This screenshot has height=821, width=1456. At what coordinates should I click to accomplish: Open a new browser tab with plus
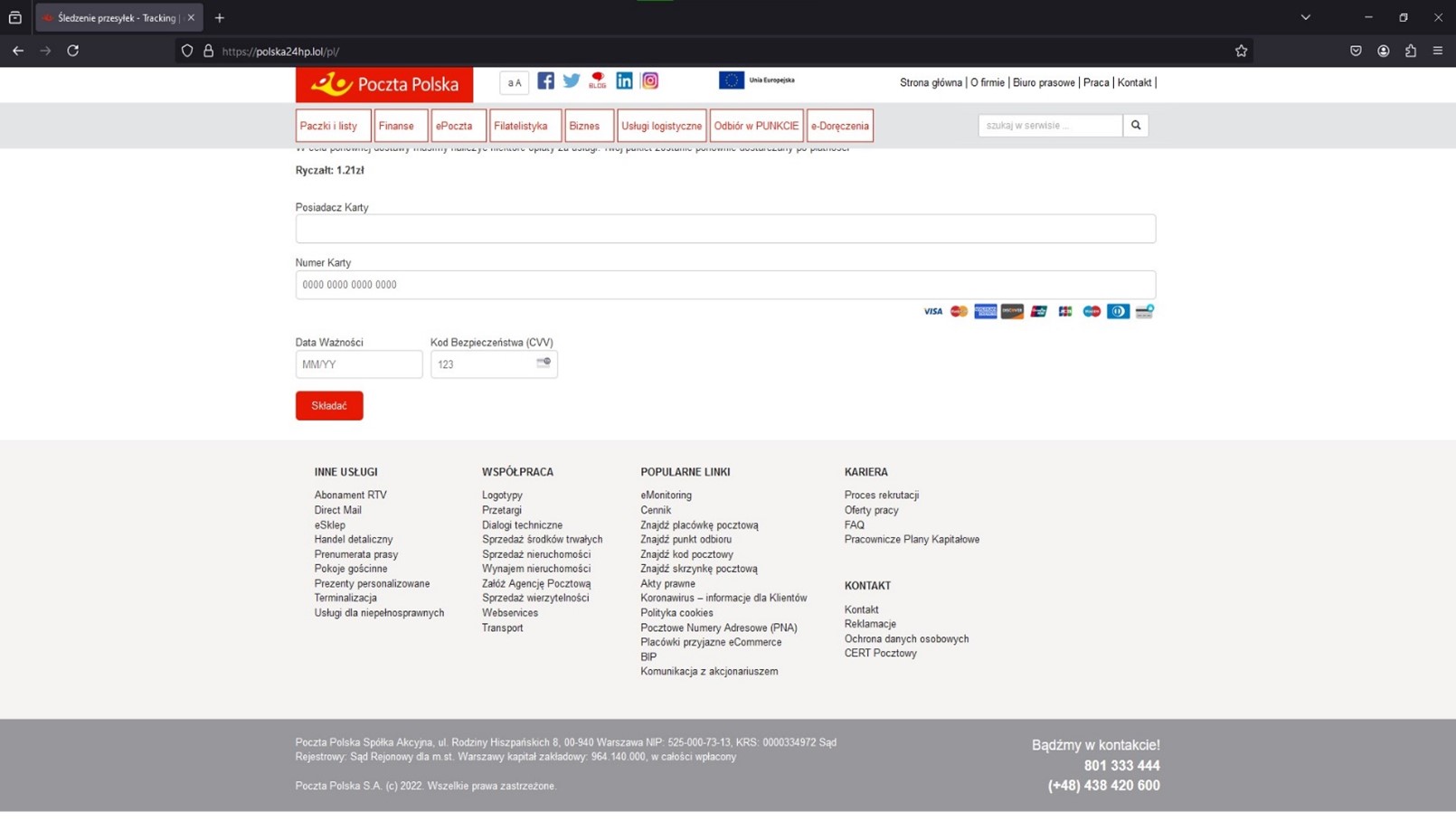coord(220,18)
